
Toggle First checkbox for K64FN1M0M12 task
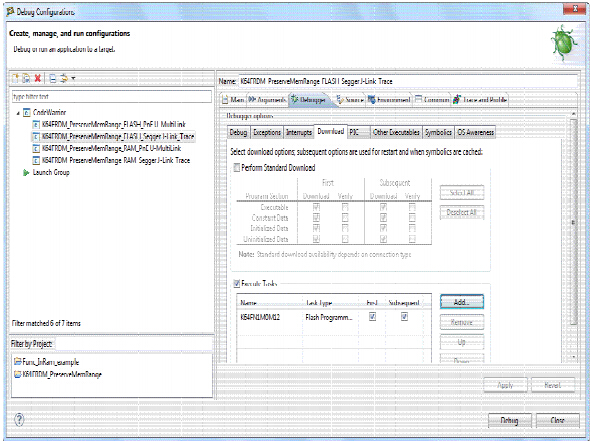373,317
